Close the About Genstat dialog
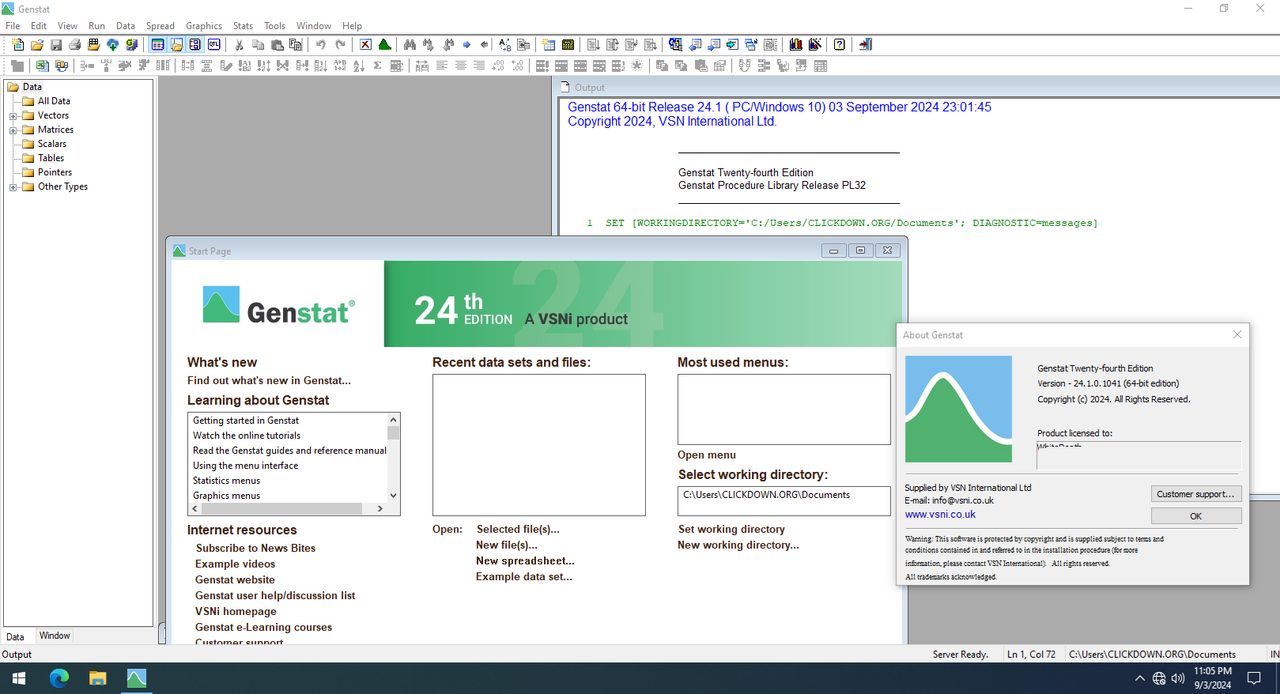This screenshot has width=1280, height=694. click(1237, 335)
